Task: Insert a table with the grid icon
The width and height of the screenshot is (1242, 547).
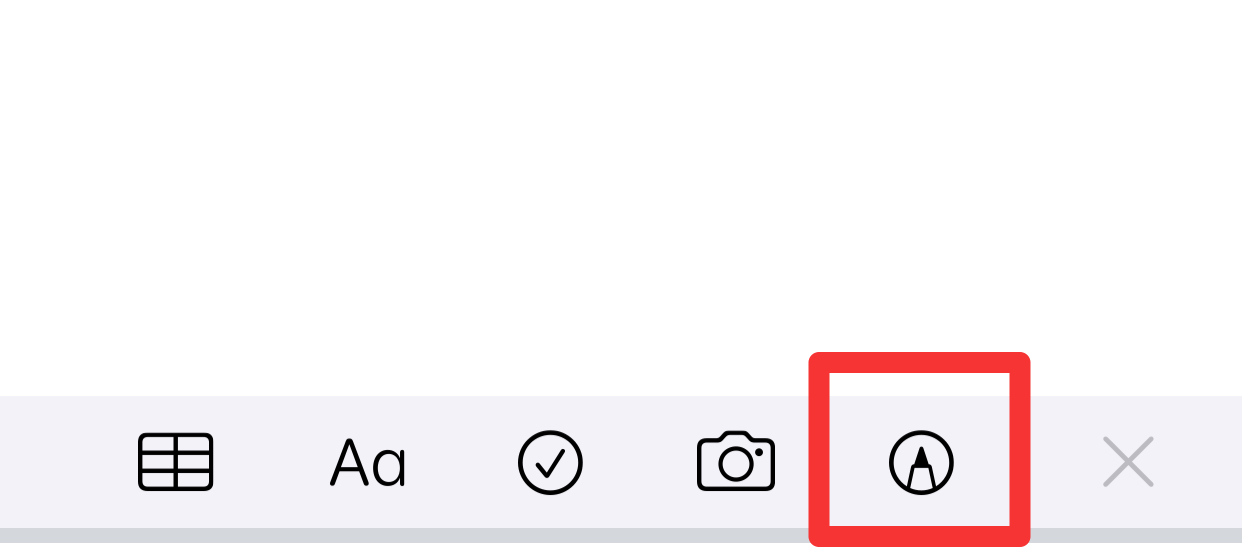Action: point(175,462)
